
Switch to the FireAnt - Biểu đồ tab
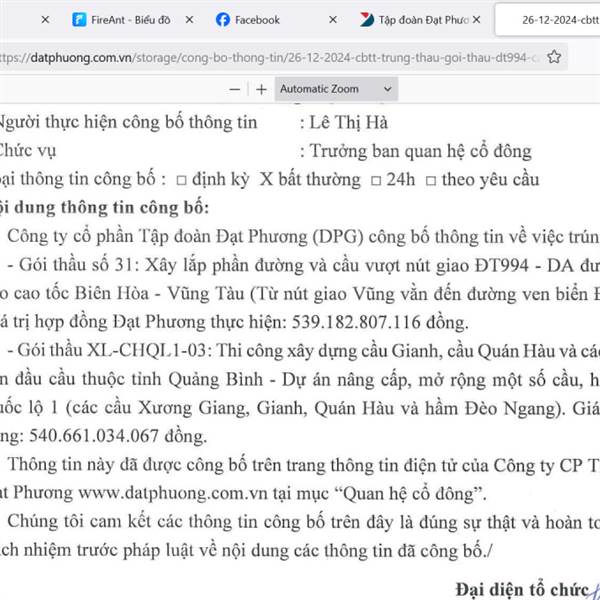(x=130, y=20)
